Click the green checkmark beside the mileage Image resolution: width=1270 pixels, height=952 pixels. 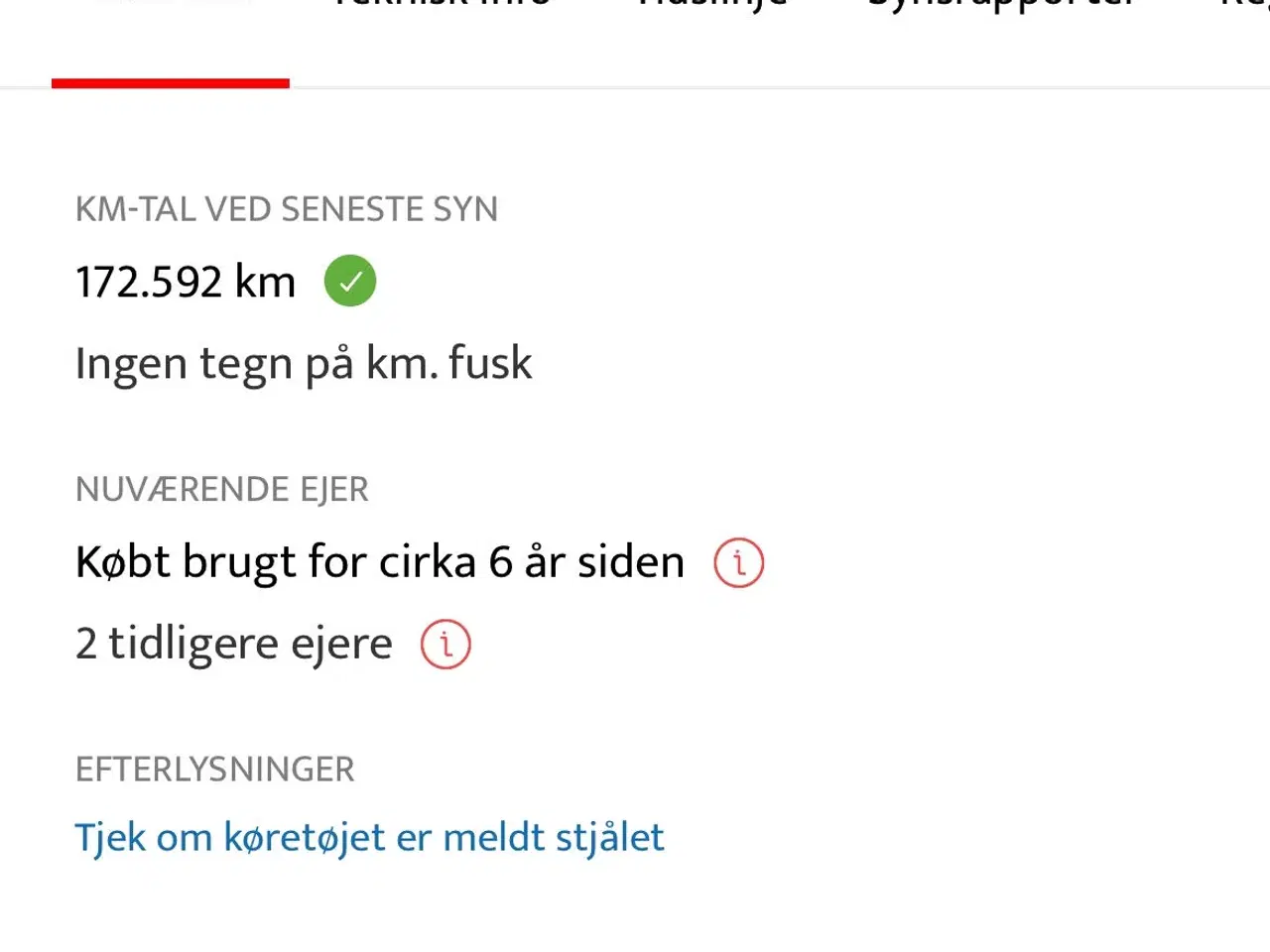click(x=350, y=281)
